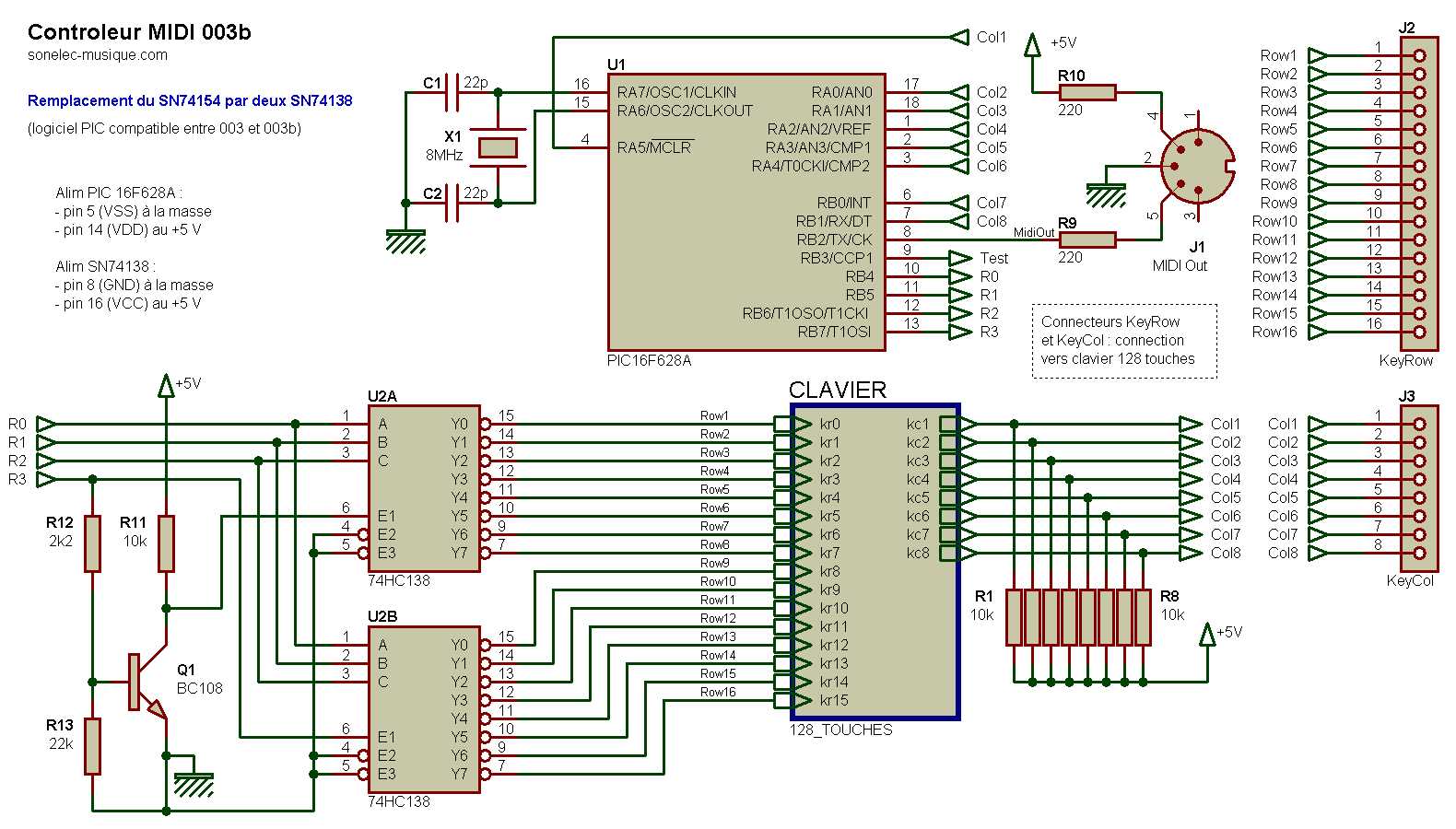This screenshot has height=829, width=1456.
Task: Click the J1 MIDI Out DIN connector
Action: point(1196,166)
